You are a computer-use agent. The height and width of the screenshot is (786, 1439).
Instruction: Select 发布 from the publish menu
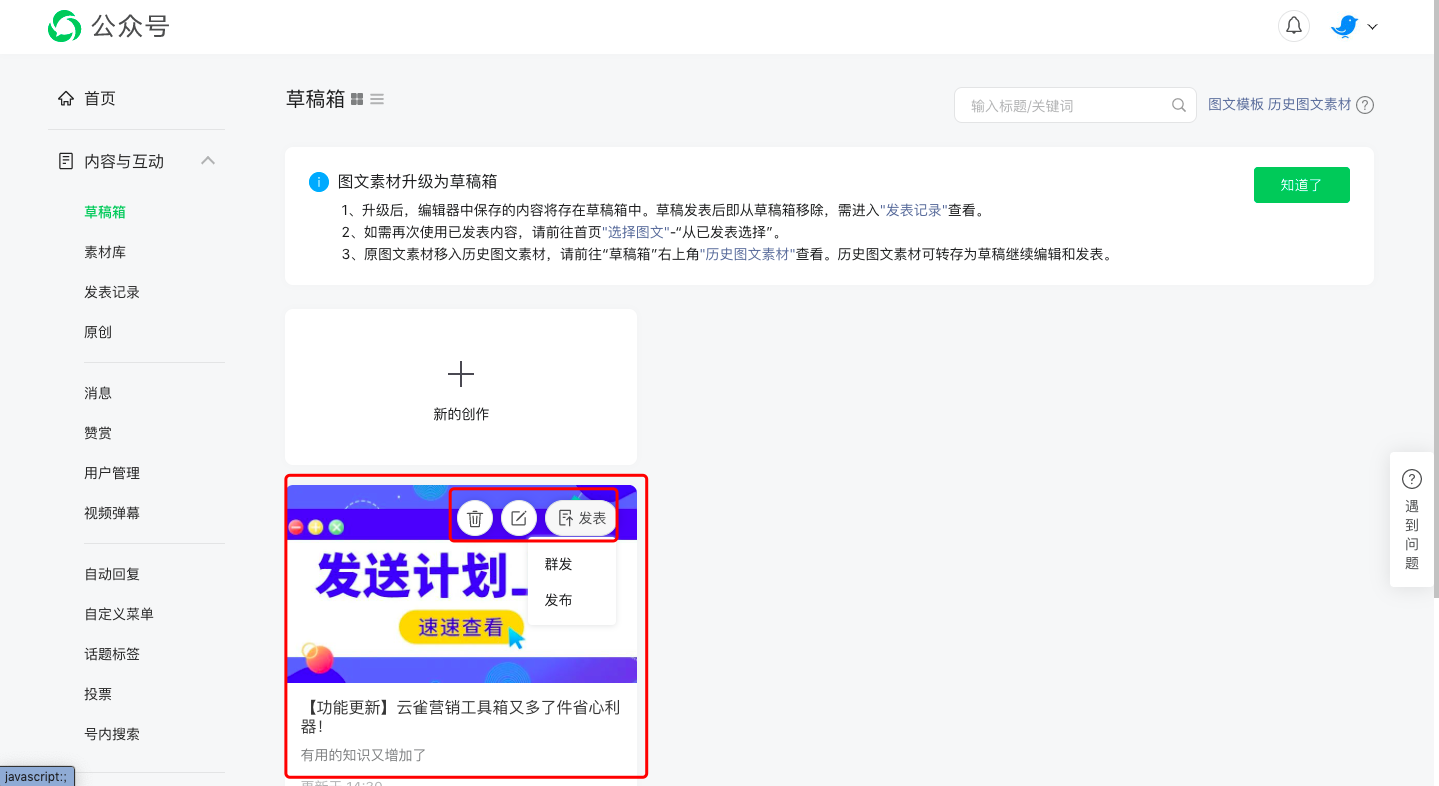558,600
